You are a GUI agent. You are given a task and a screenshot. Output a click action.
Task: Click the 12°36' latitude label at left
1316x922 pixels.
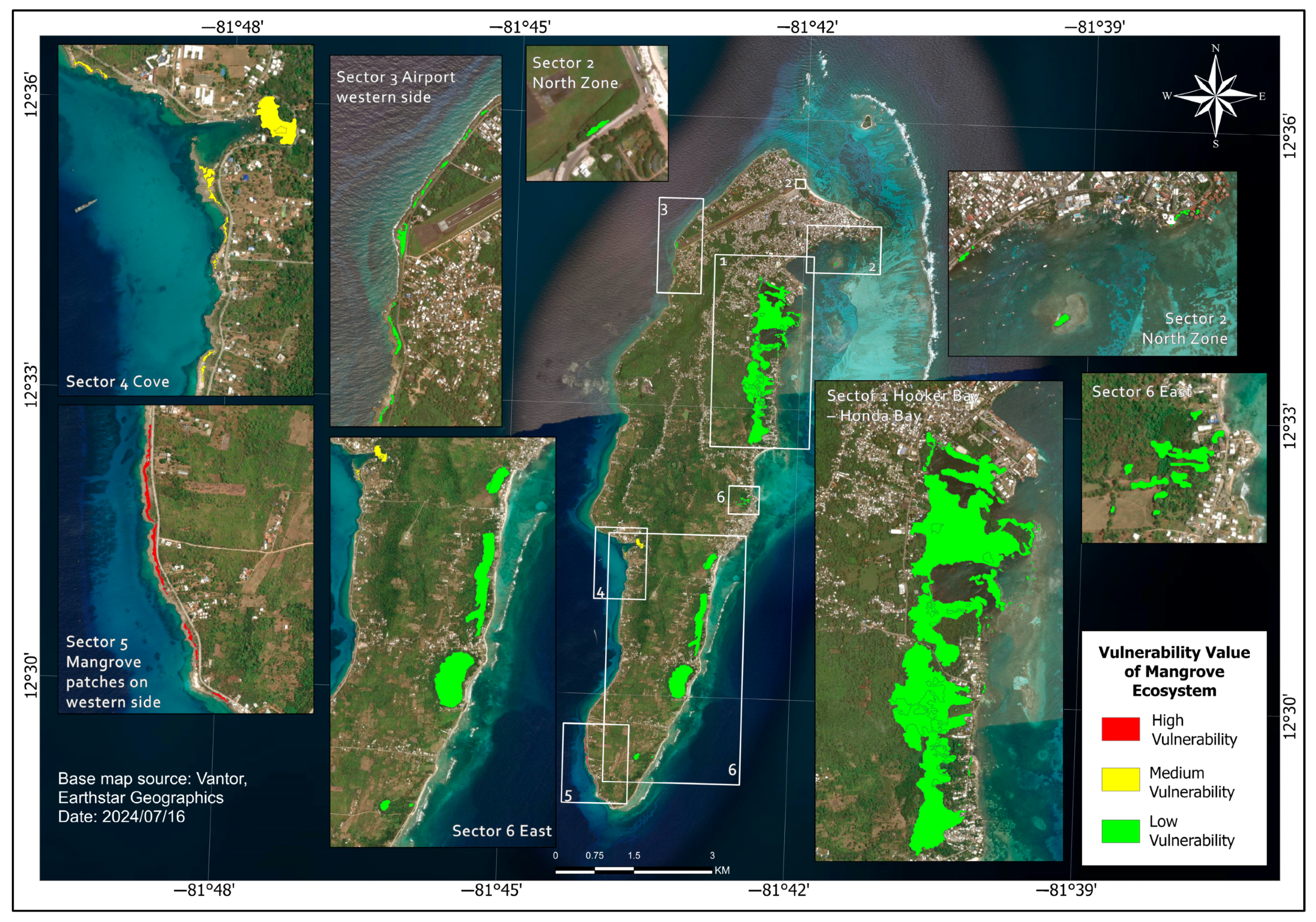point(31,95)
